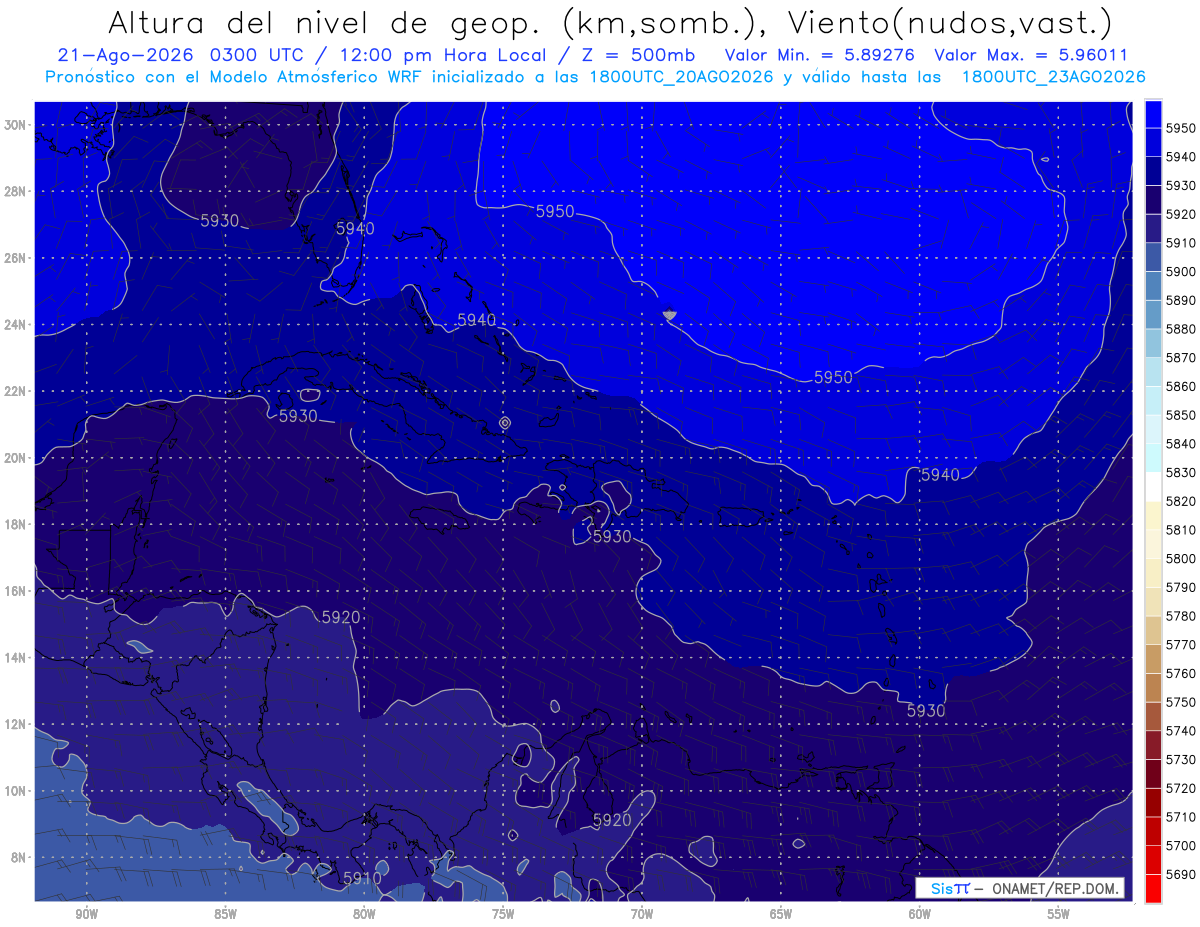Click the legend value 5840
The image size is (1200, 927).
click(1180, 443)
